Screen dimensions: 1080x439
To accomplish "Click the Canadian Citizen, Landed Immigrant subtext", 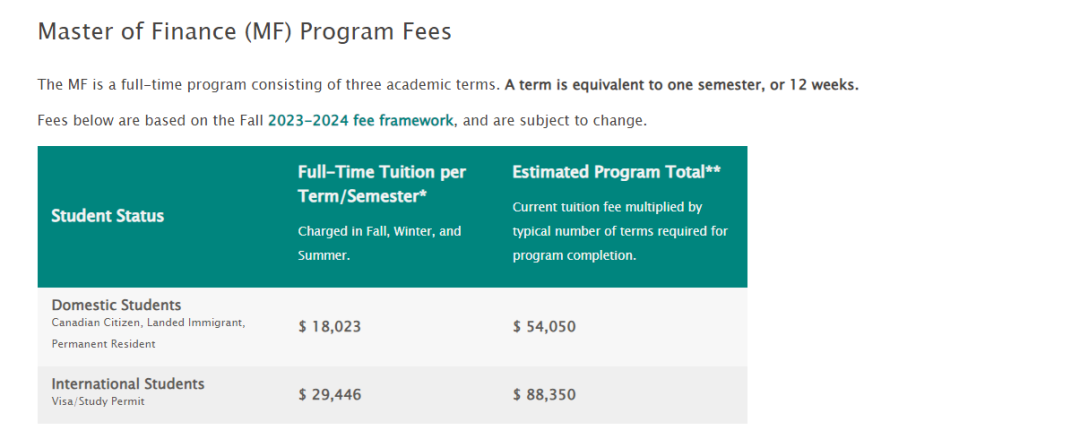I will coord(148,323).
